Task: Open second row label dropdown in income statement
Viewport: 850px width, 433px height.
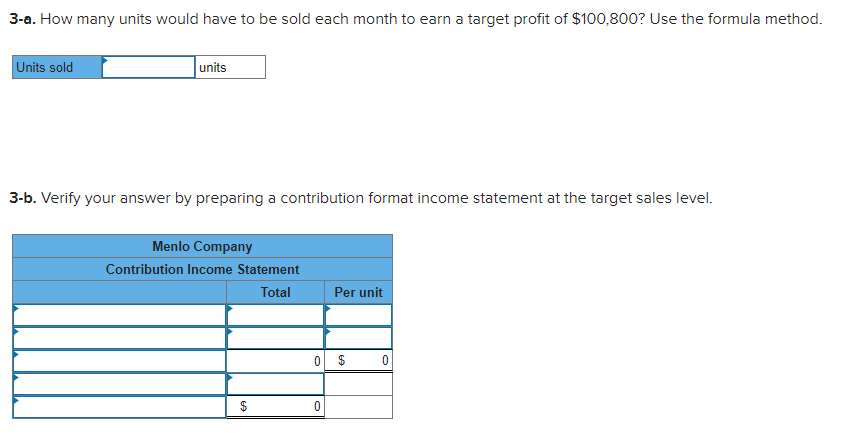Action: 119,338
